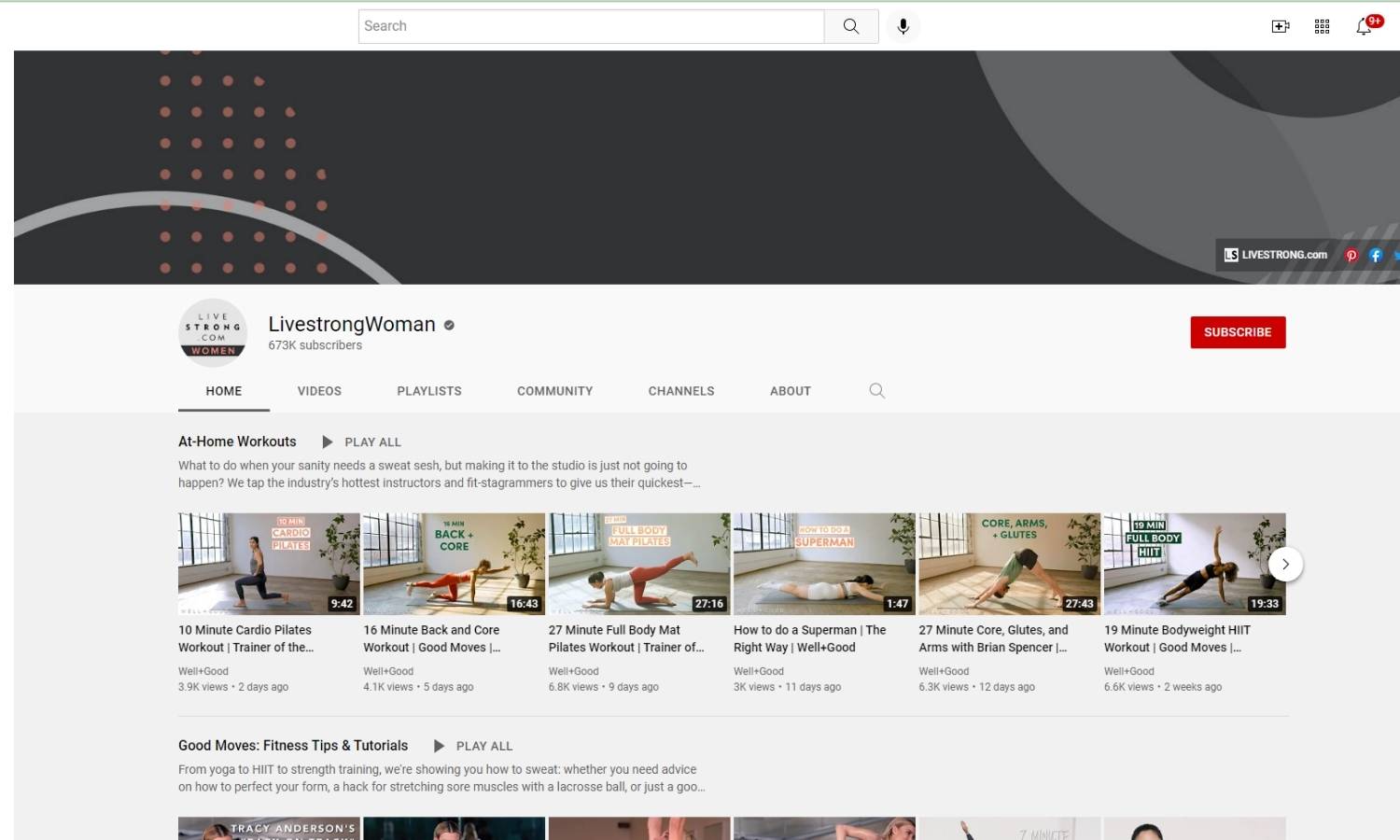Click the '3.9K views • 2 days ago' text
This screenshot has height=840, width=1400.
(233, 687)
